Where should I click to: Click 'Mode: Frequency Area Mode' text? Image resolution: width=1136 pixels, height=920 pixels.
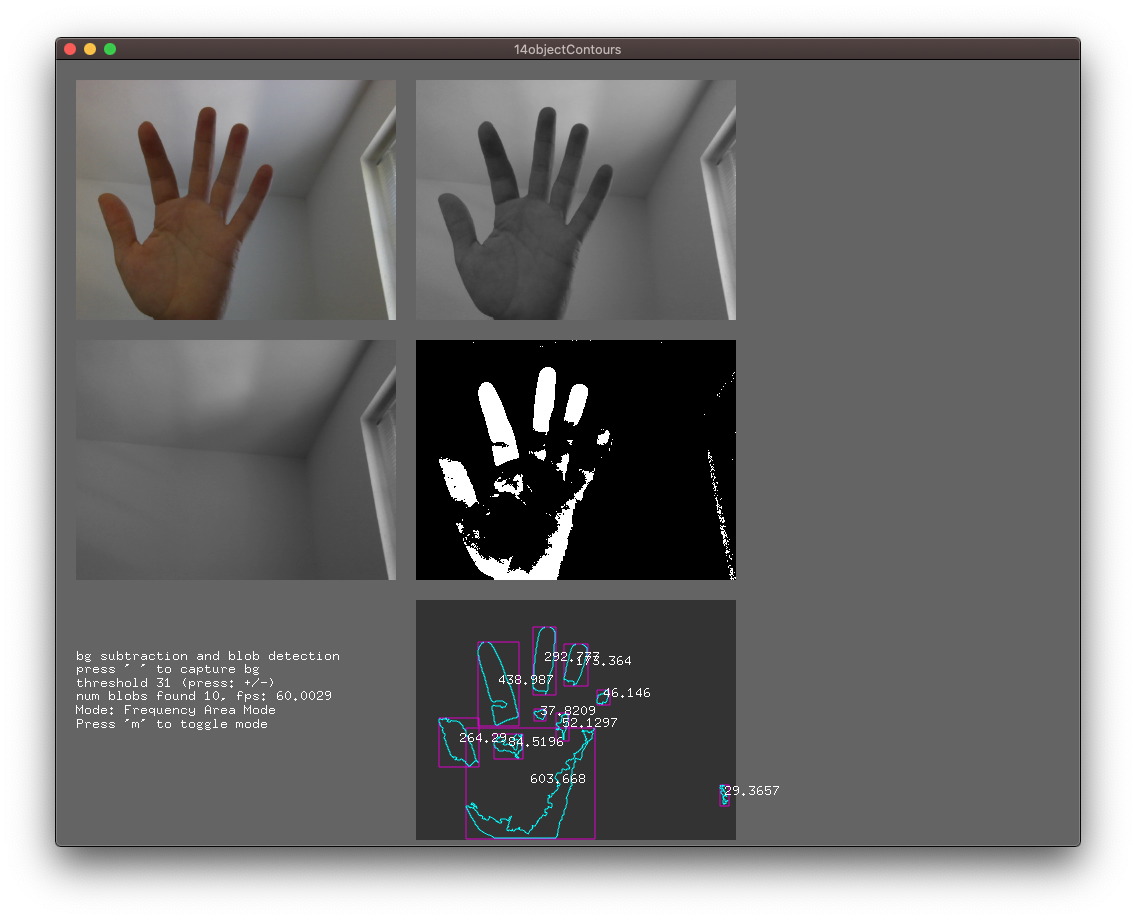coord(176,710)
